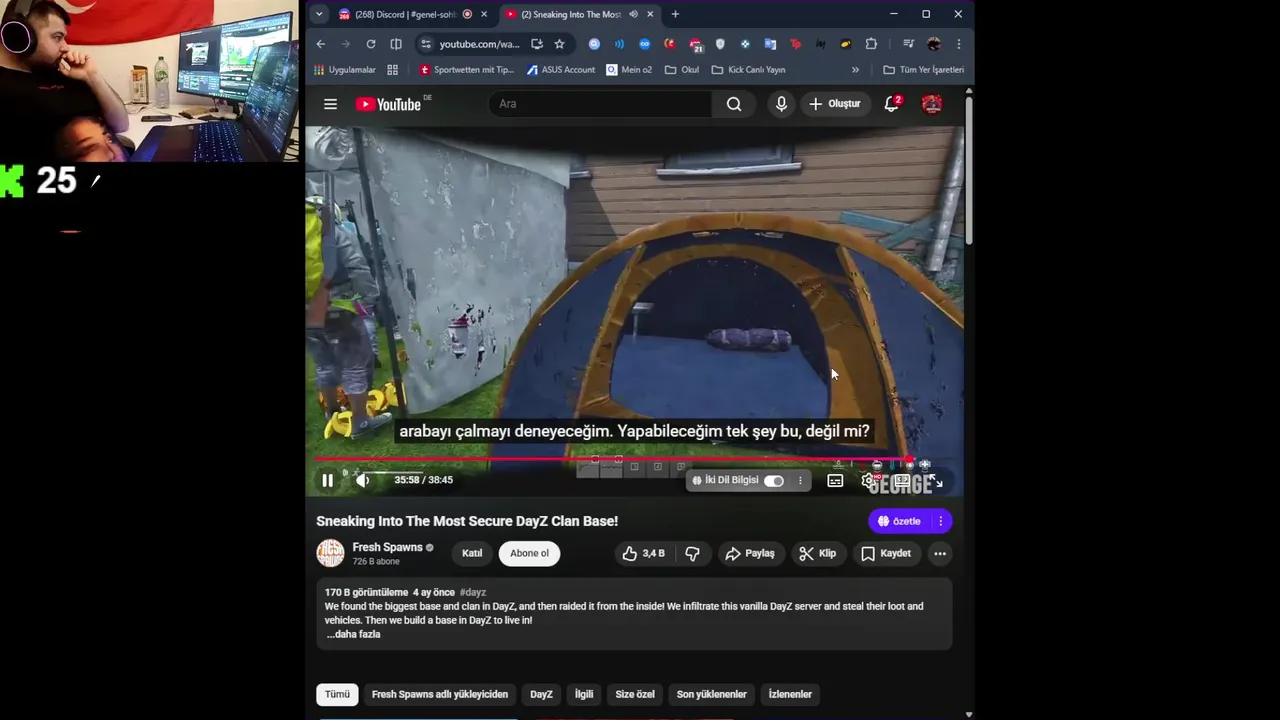Reload the page in the browser
The image size is (1280, 720).
pyautogui.click(x=371, y=44)
